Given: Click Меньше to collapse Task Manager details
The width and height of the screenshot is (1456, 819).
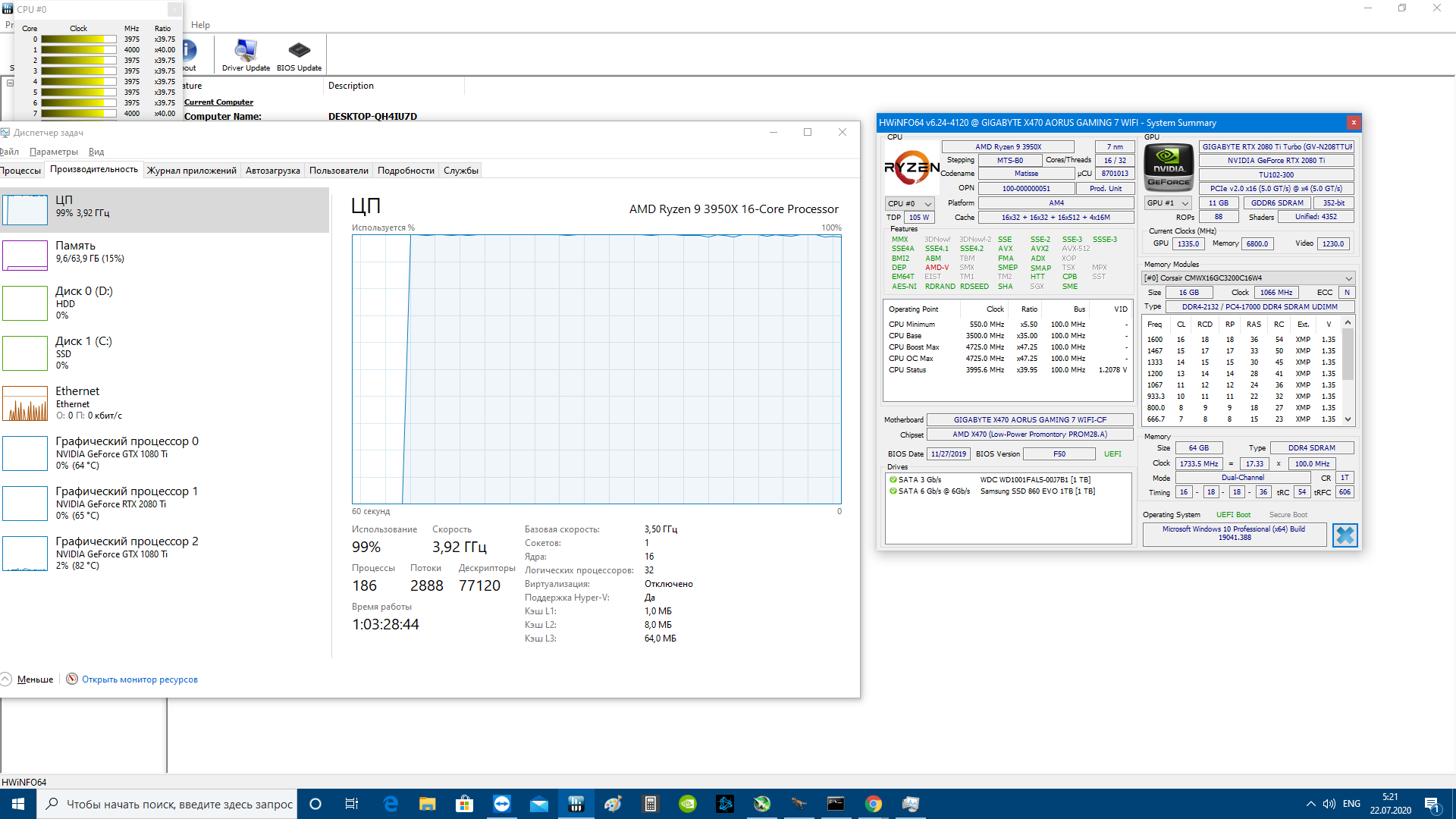Looking at the screenshot, I should (x=35, y=679).
